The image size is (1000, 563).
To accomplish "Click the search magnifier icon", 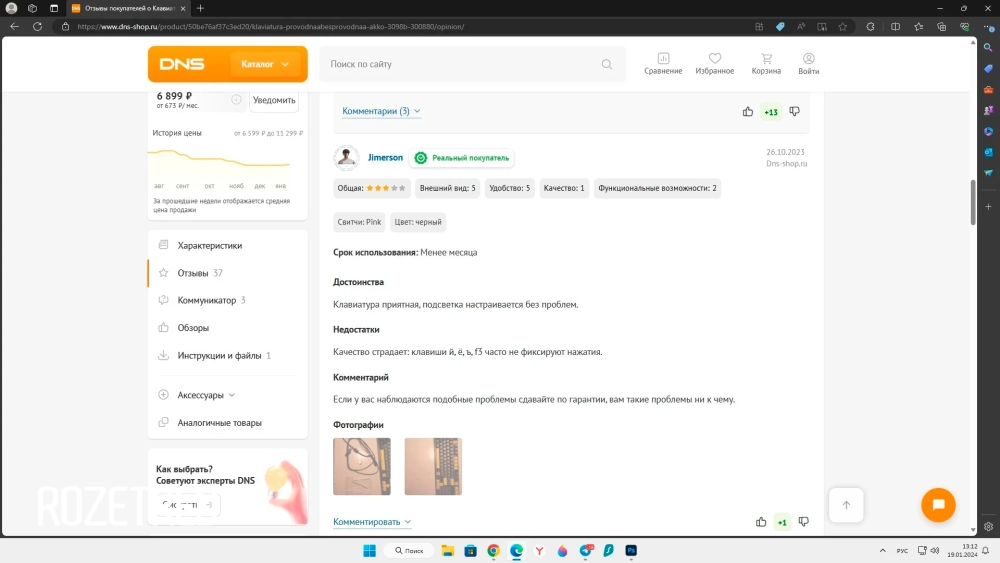I will [x=606, y=64].
